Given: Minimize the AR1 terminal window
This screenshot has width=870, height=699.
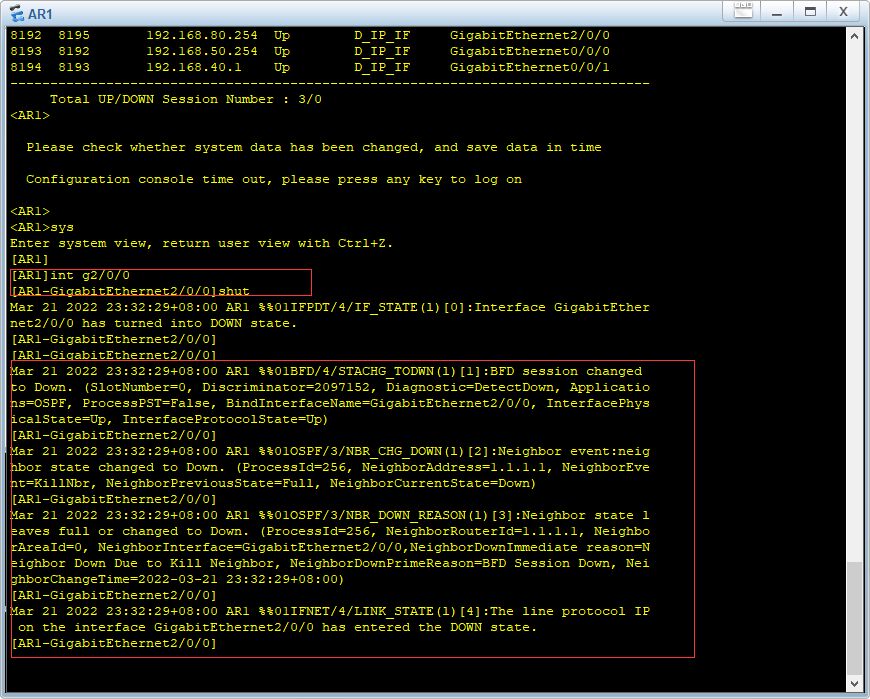Looking at the screenshot, I should point(777,12).
